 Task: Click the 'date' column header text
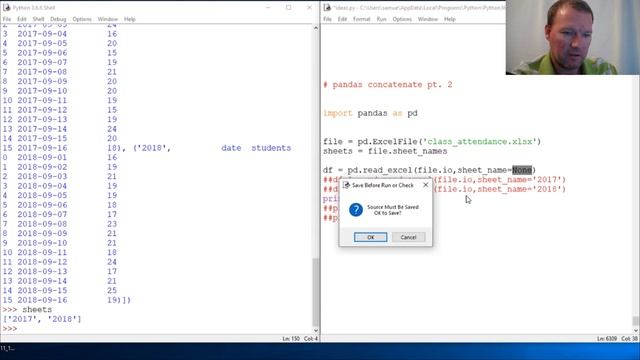click(x=231, y=148)
